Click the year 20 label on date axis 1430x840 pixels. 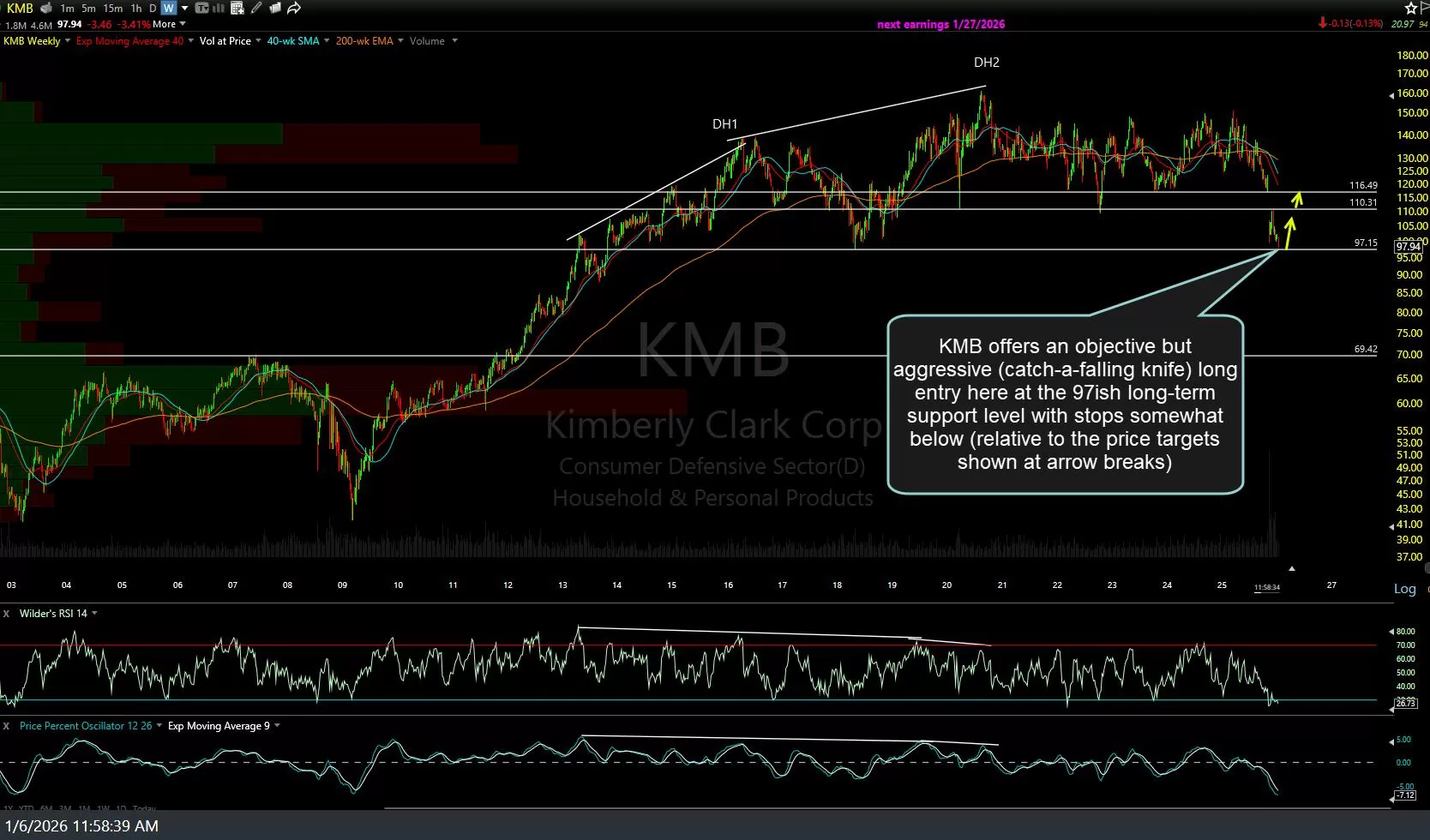click(946, 585)
